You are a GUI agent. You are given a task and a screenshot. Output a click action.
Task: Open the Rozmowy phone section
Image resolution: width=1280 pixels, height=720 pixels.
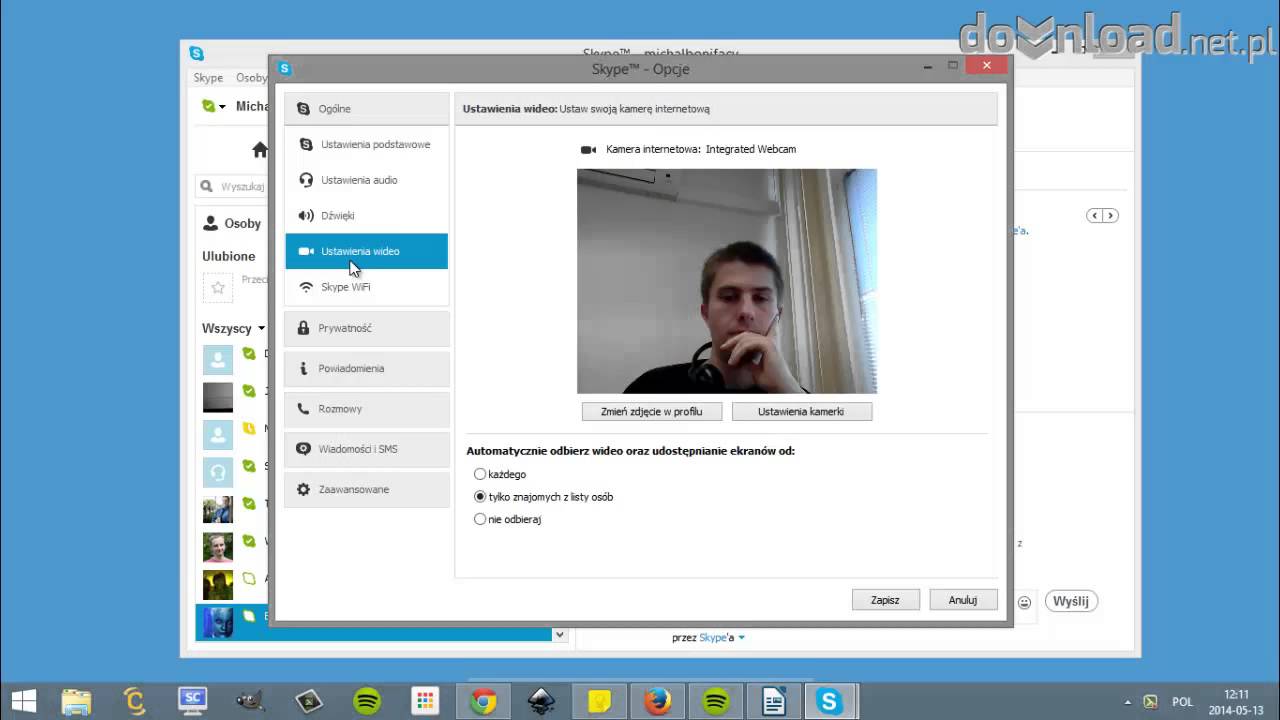pyautogui.click(x=366, y=409)
